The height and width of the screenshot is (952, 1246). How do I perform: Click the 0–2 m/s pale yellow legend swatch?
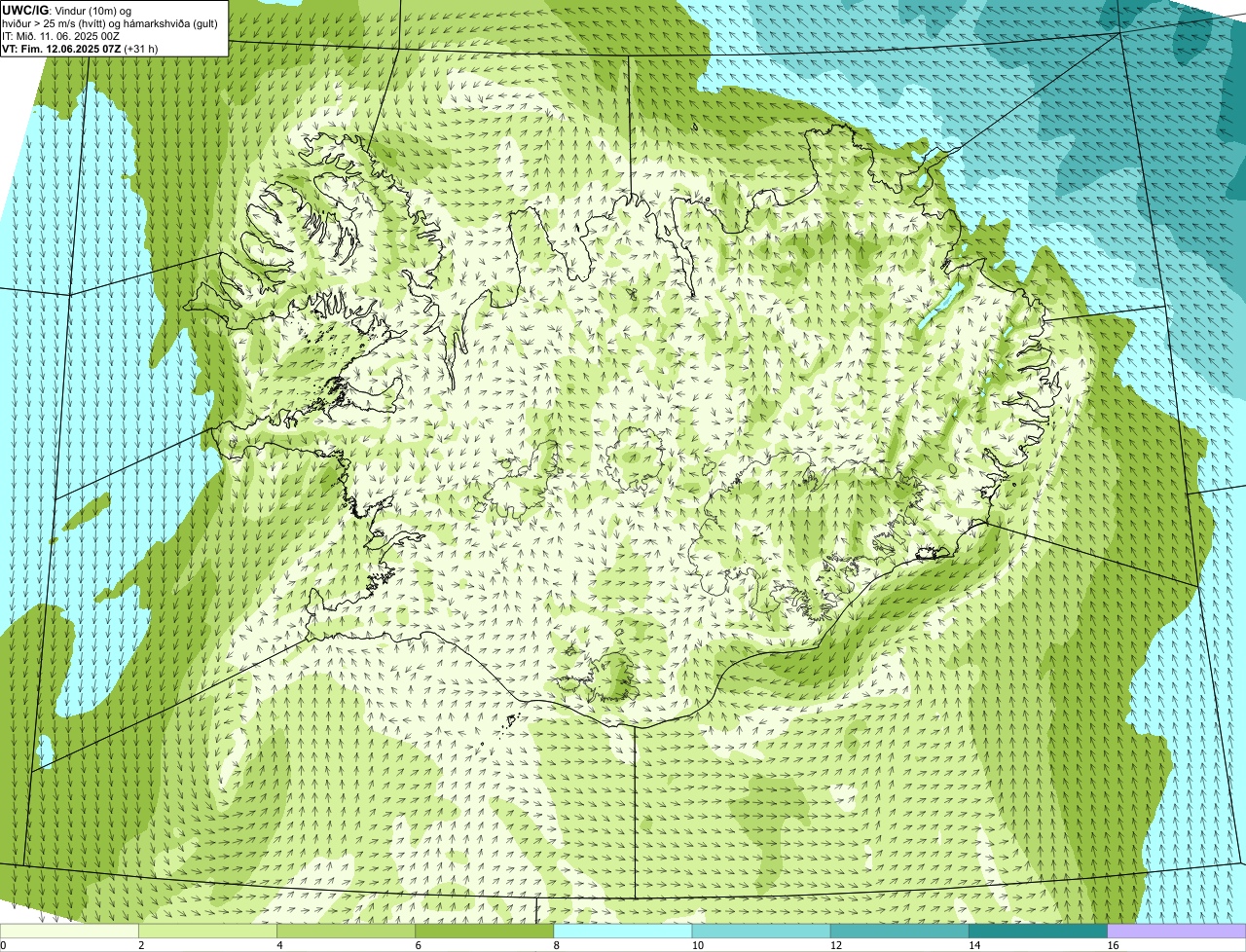pyautogui.click(x=69, y=931)
